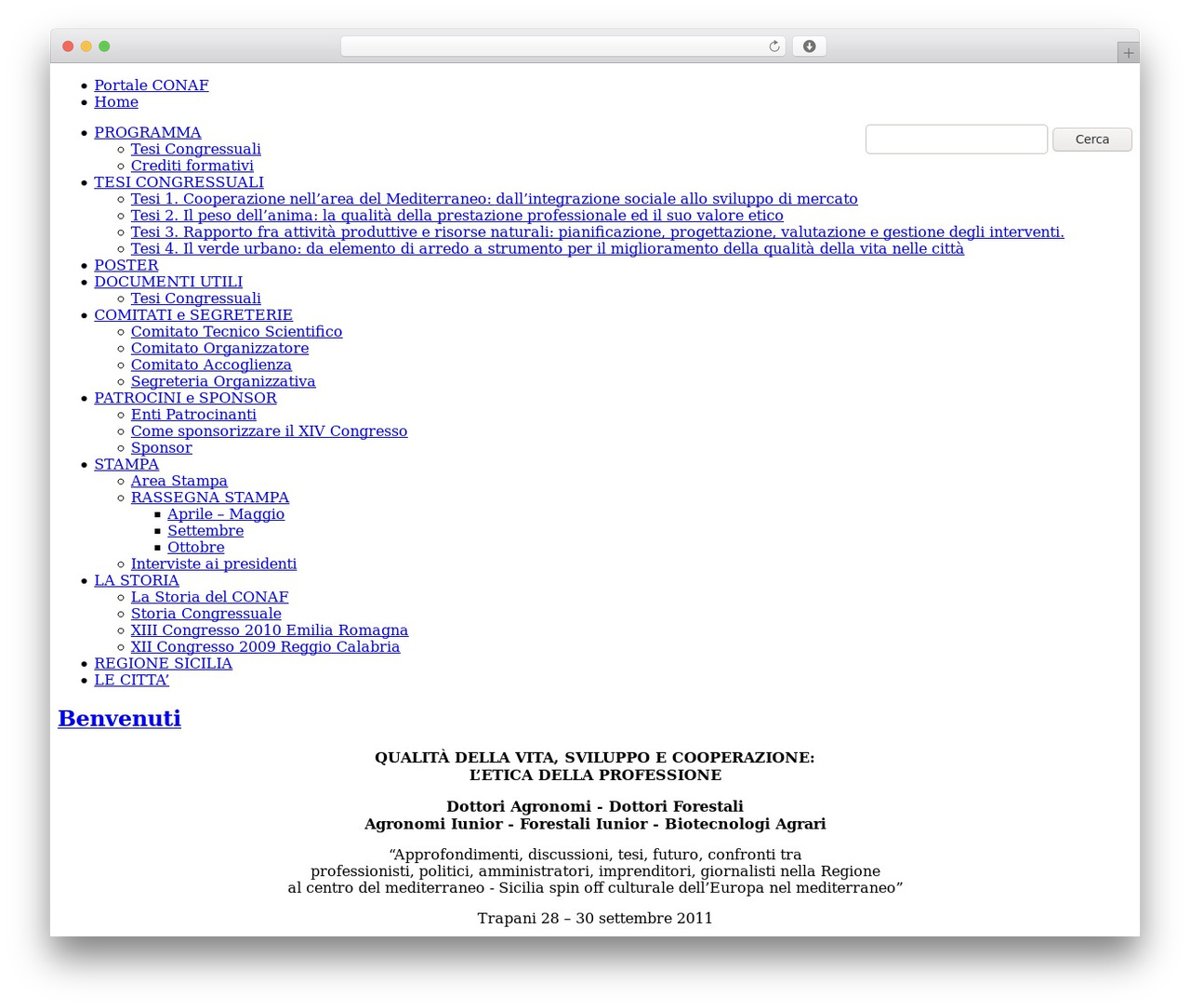1190x1008 pixels.
Task: Open Area Stampa link
Action: (179, 482)
